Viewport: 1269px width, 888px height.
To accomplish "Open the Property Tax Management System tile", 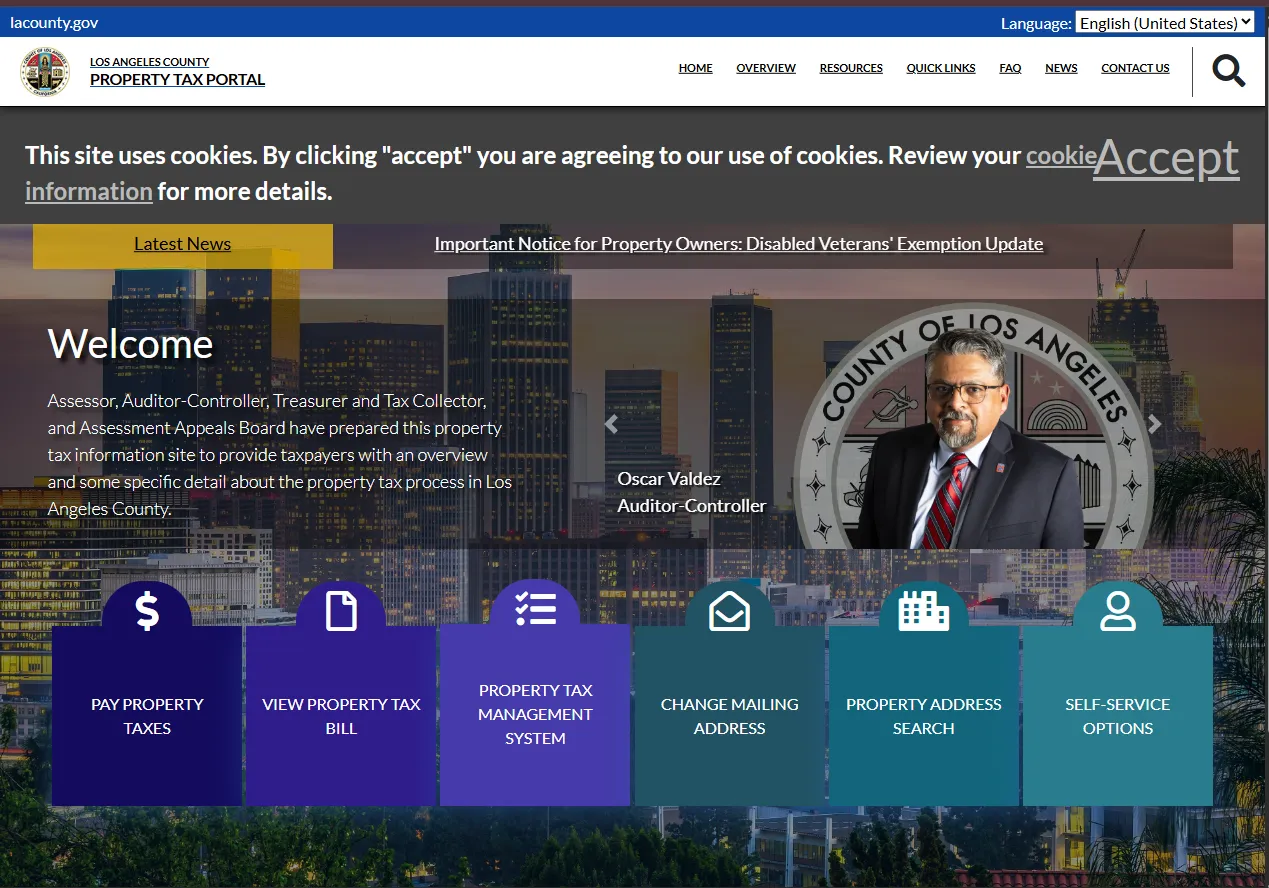I will click(x=535, y=714).
